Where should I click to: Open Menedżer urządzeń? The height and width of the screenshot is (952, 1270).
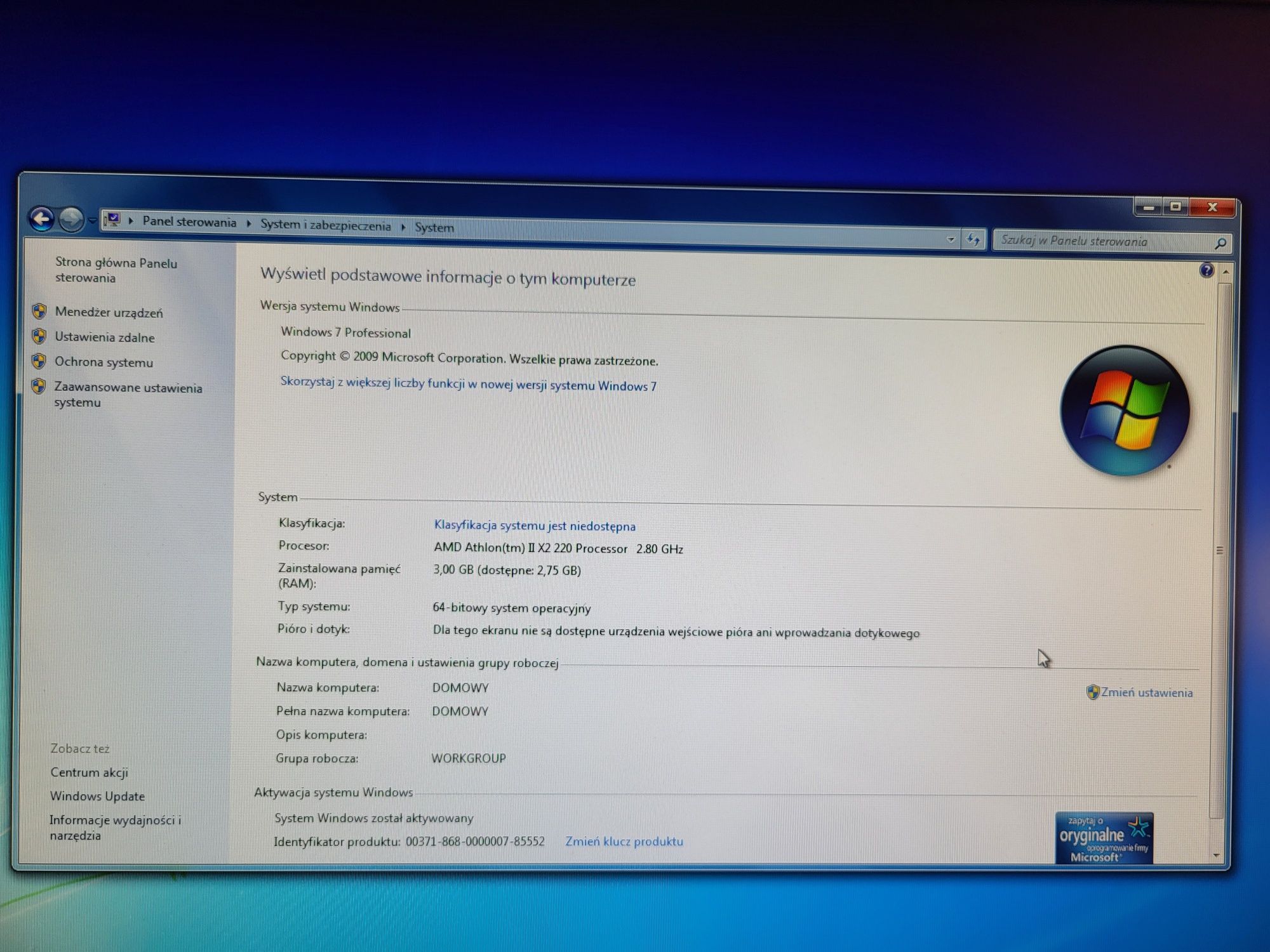point(109,312)
